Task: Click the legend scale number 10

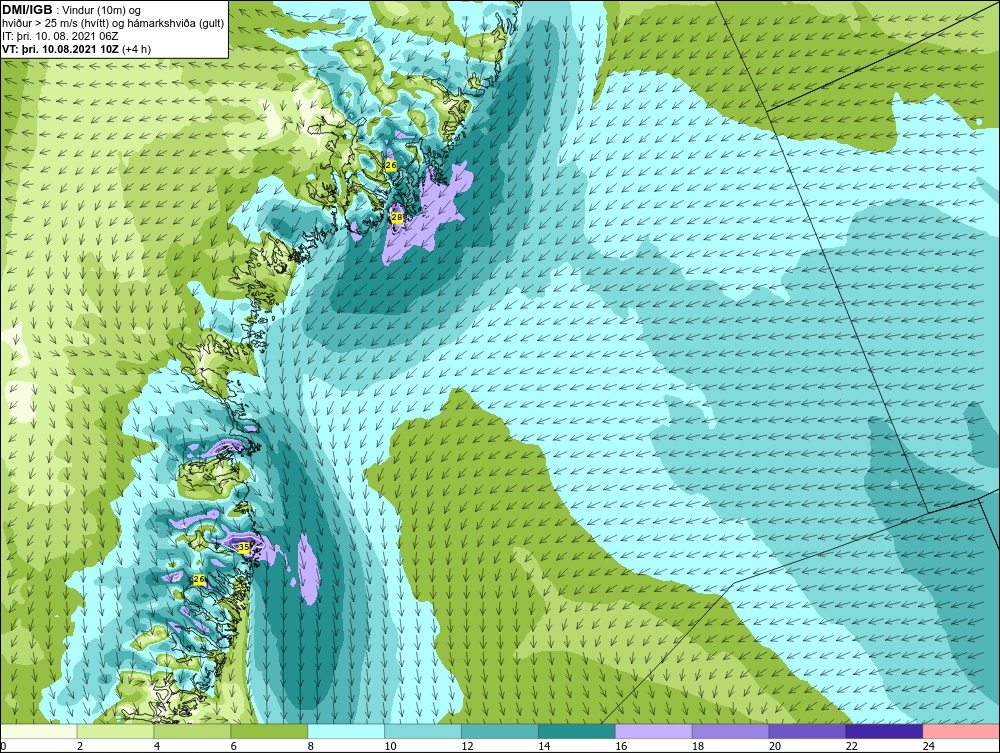Action: pos(390,746)
